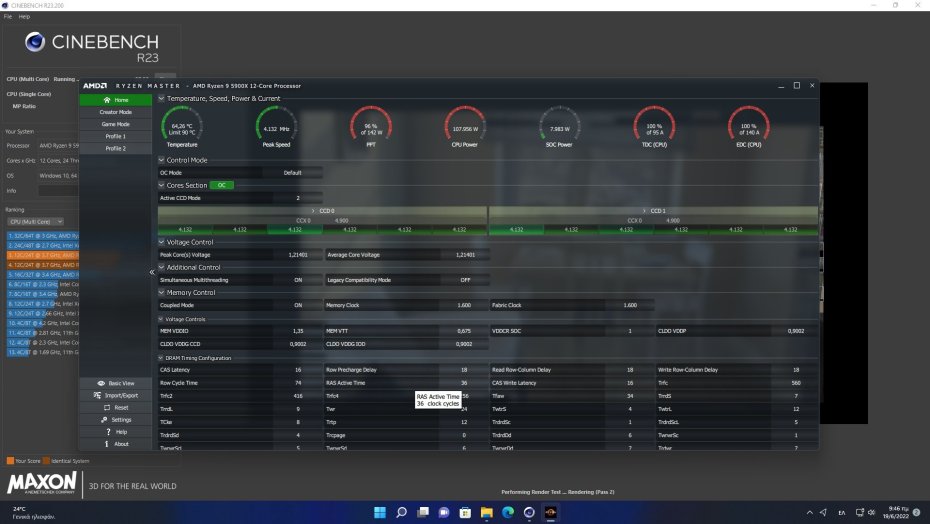
Task: Click the Memory Clock 1,600 value
Action: 464,305
